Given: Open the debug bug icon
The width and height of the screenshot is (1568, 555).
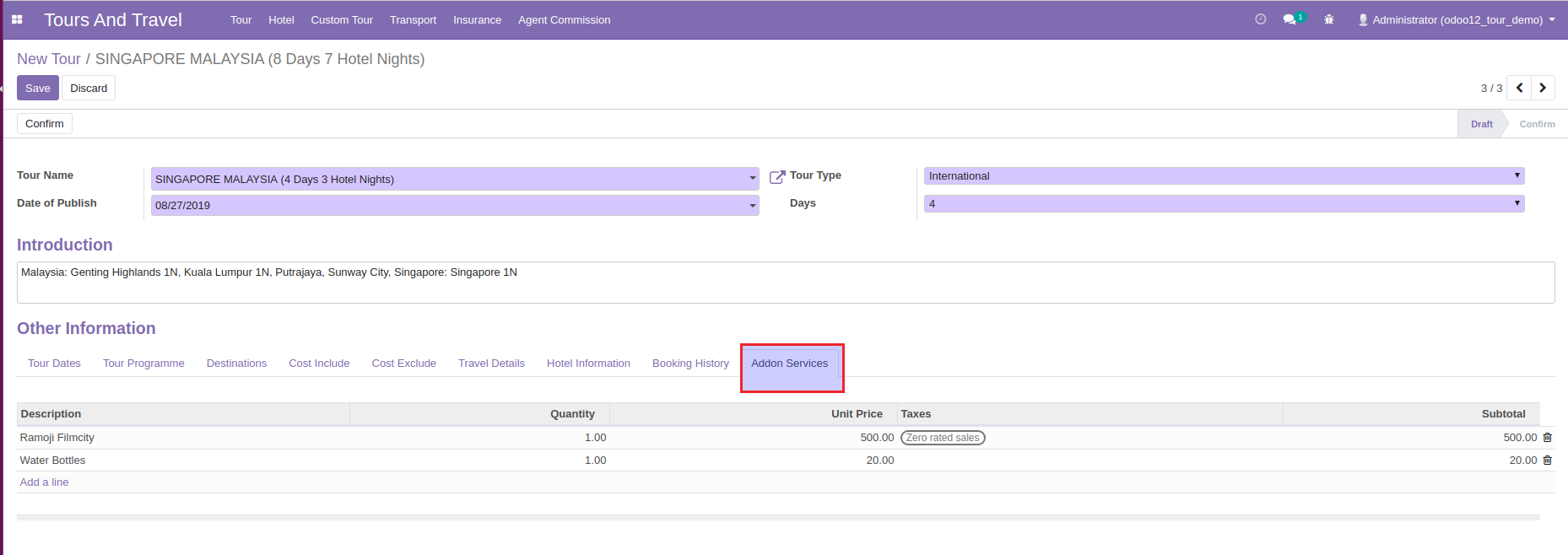Looking at the screenshot, I should (1329, 19).
